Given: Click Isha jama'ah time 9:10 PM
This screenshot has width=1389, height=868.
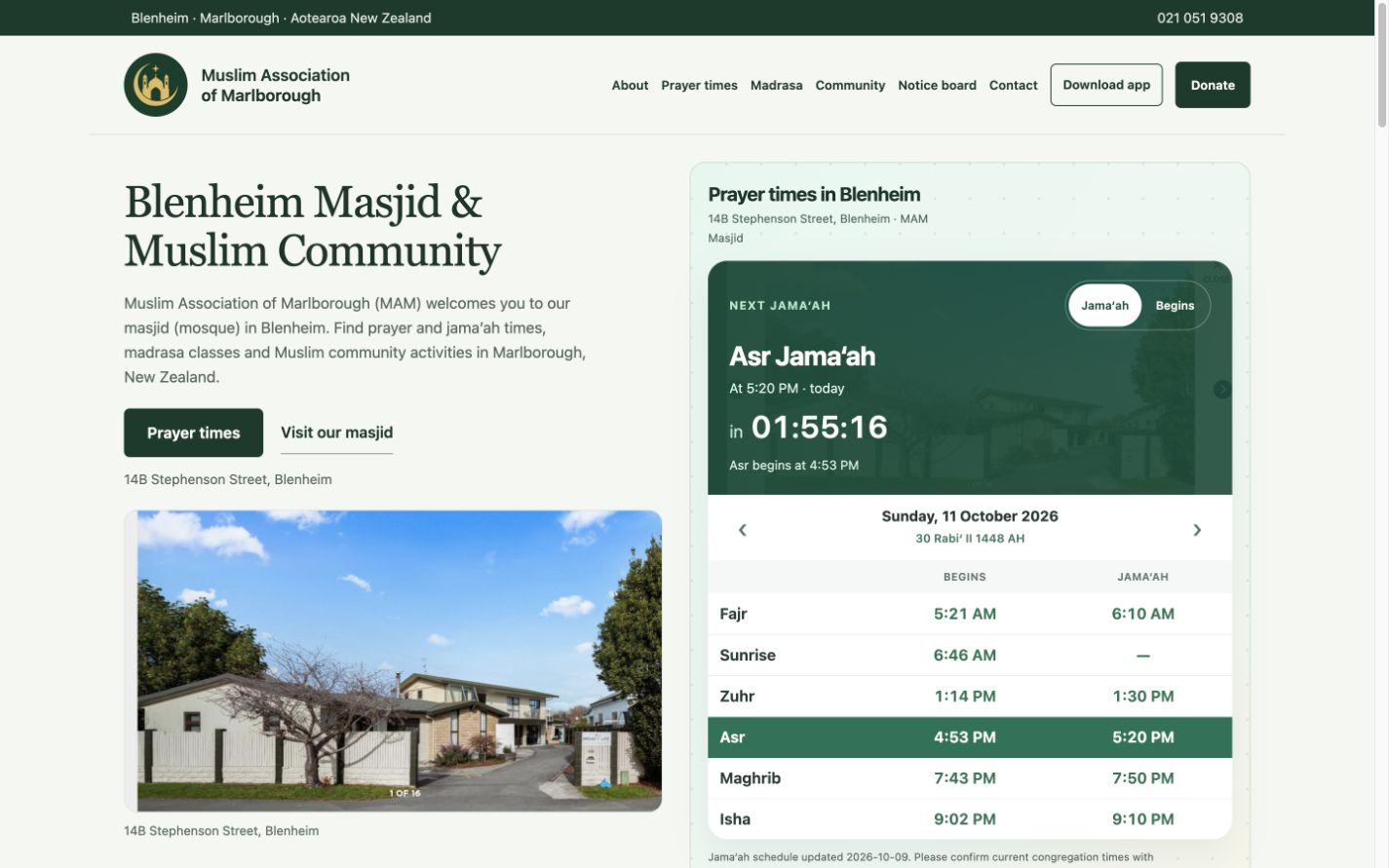Looking at the screenshot, I should click(1142, 819).
